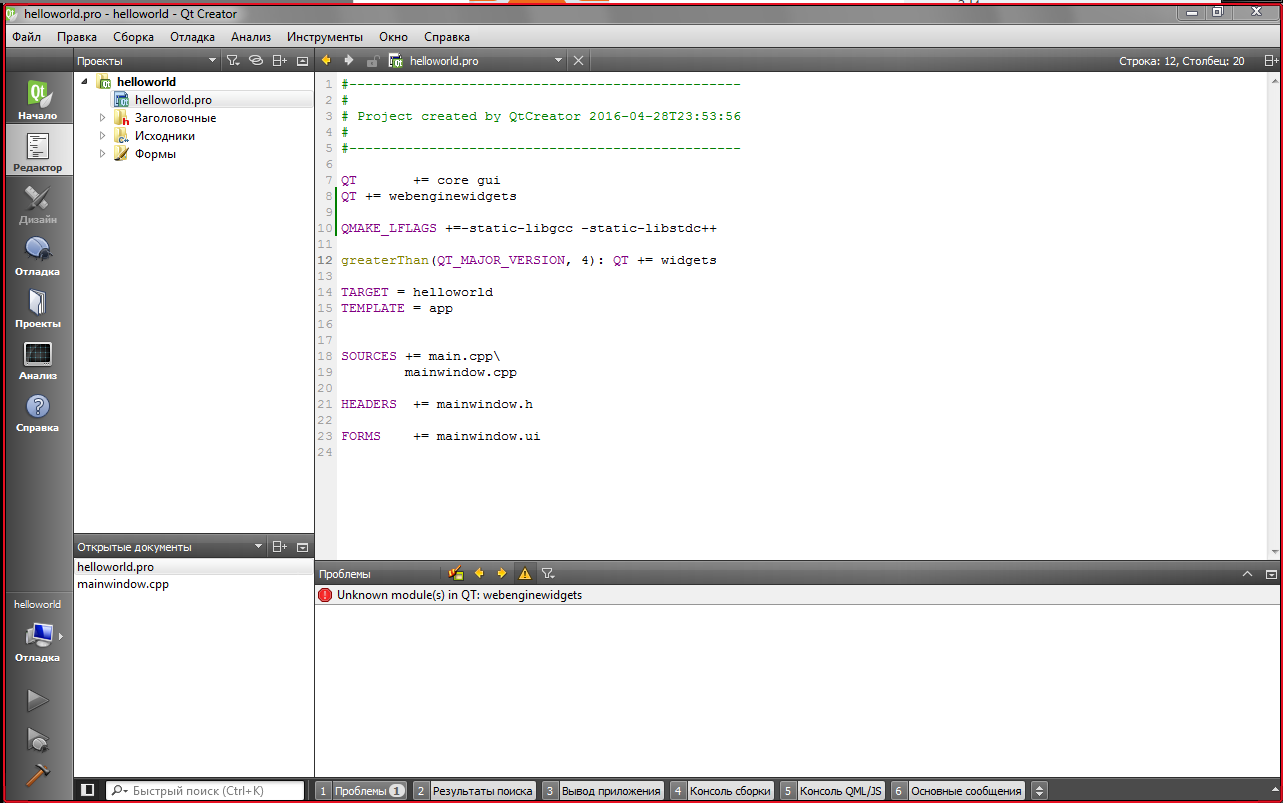Start debugging with run-bug icon
Viewport: 1283px width, 803px height.
(37, 739)
